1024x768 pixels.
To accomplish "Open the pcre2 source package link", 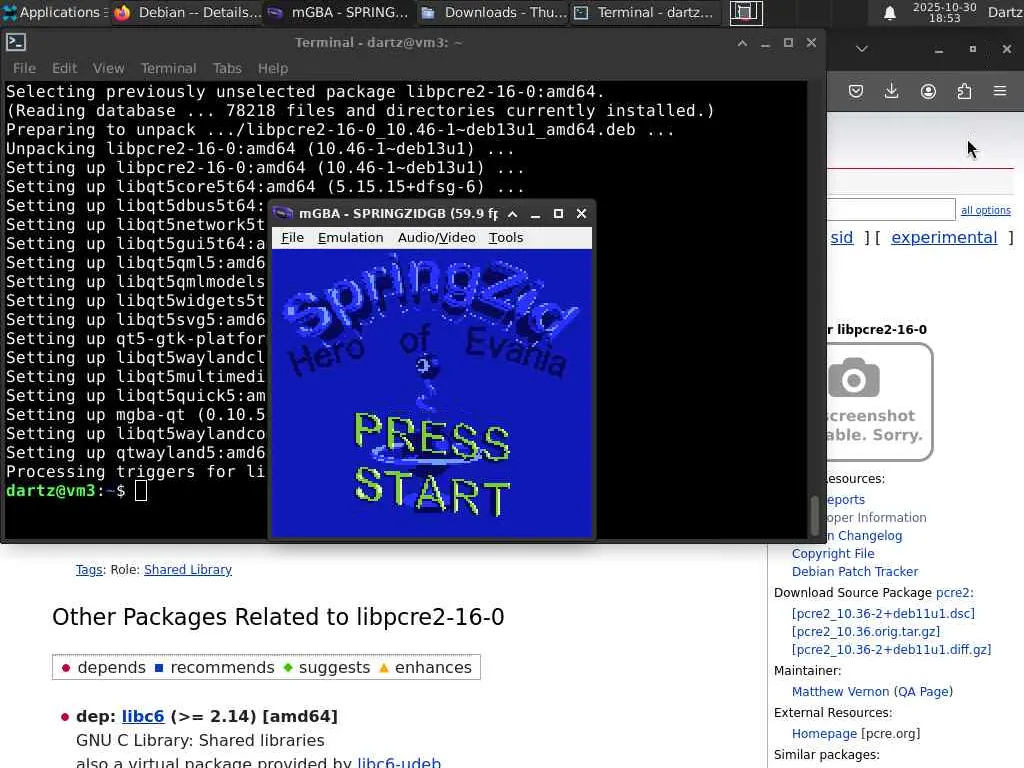I will point(952,593).
